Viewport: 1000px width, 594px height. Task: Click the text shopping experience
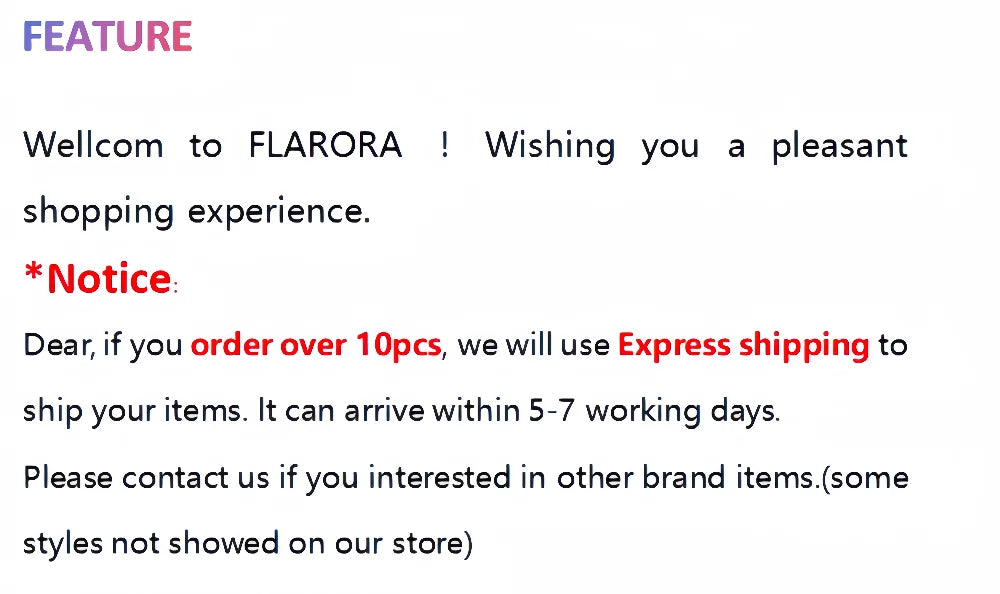point(197,211)
